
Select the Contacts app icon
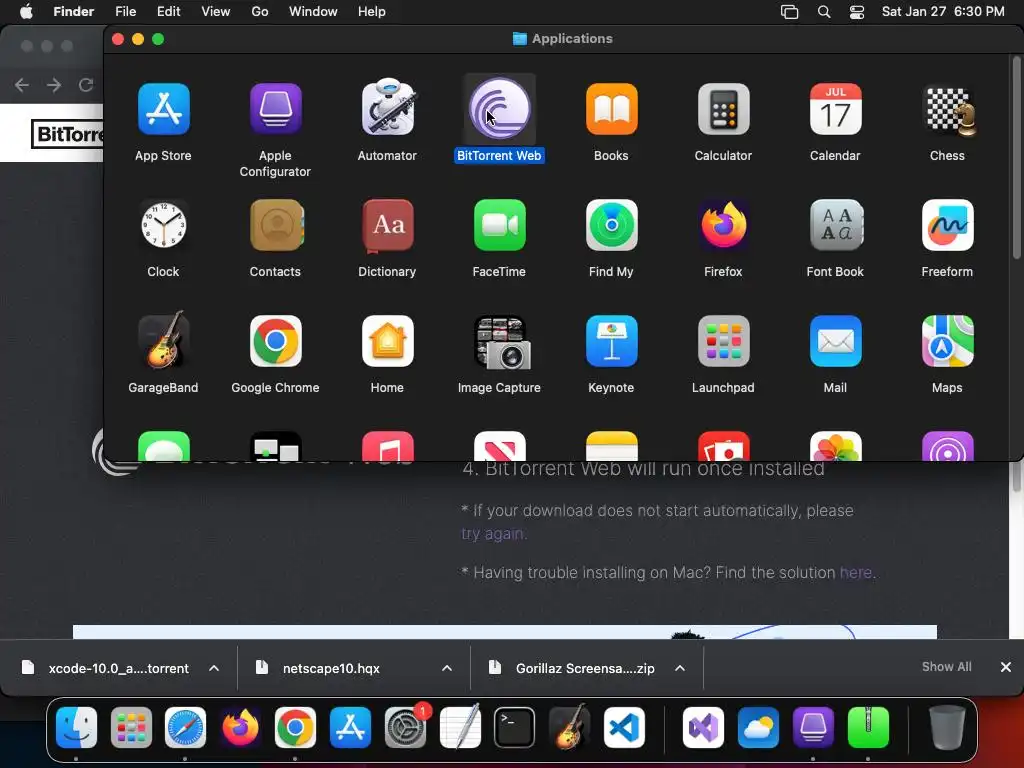point(276,225)
